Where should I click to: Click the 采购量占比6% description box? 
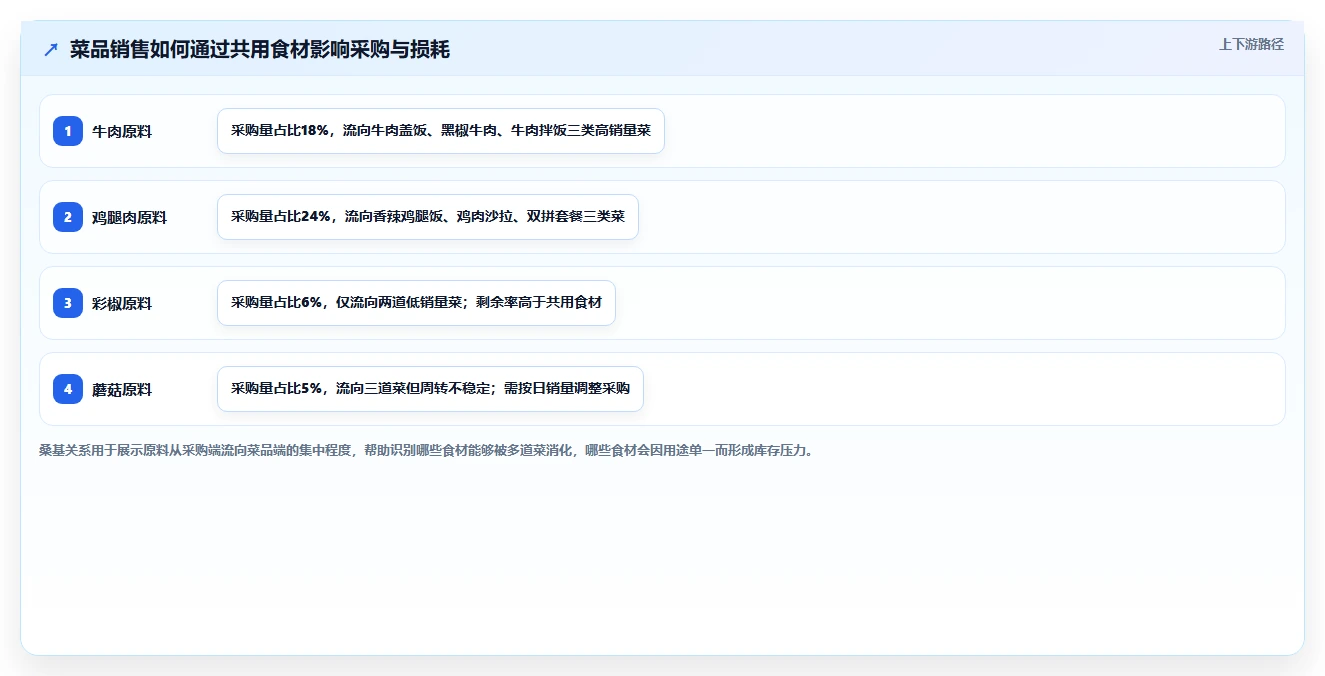point(416,303)
